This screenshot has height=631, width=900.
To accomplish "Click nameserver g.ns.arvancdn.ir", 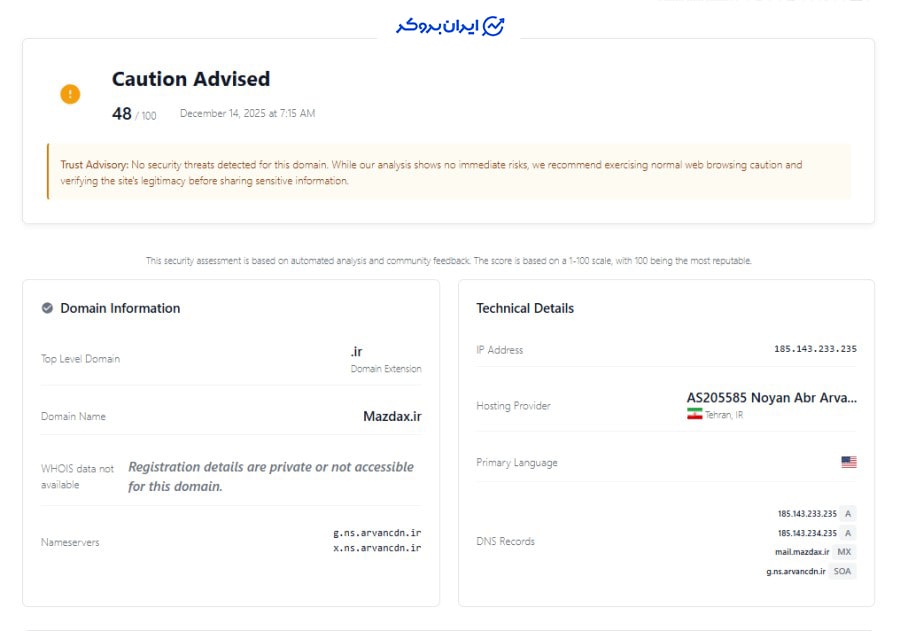I will point(377,533).
